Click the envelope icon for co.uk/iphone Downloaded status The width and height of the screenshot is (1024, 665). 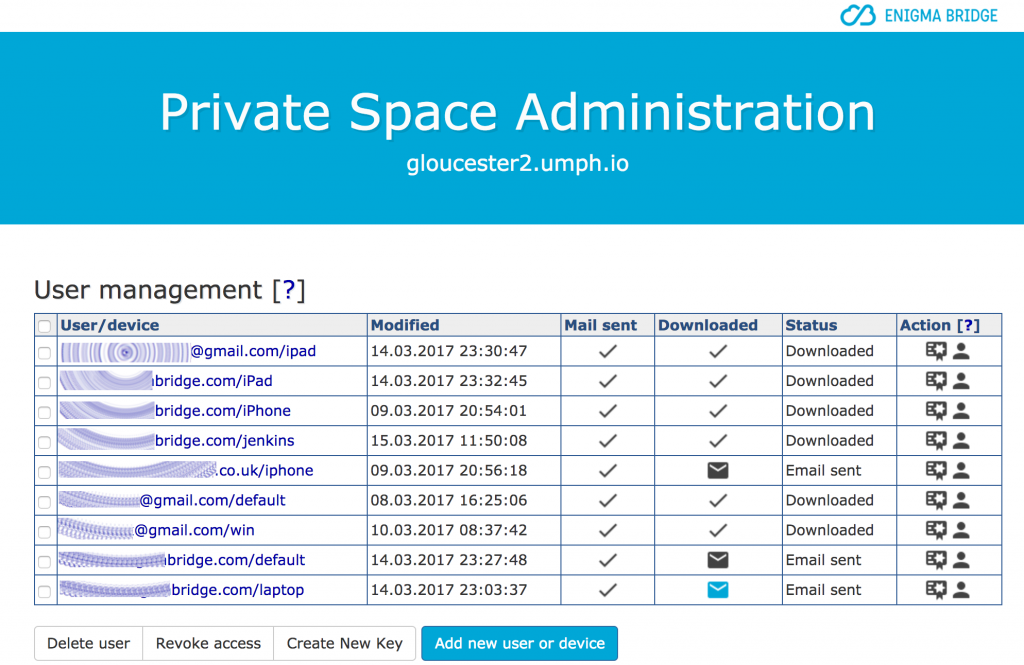pos(717,470)
